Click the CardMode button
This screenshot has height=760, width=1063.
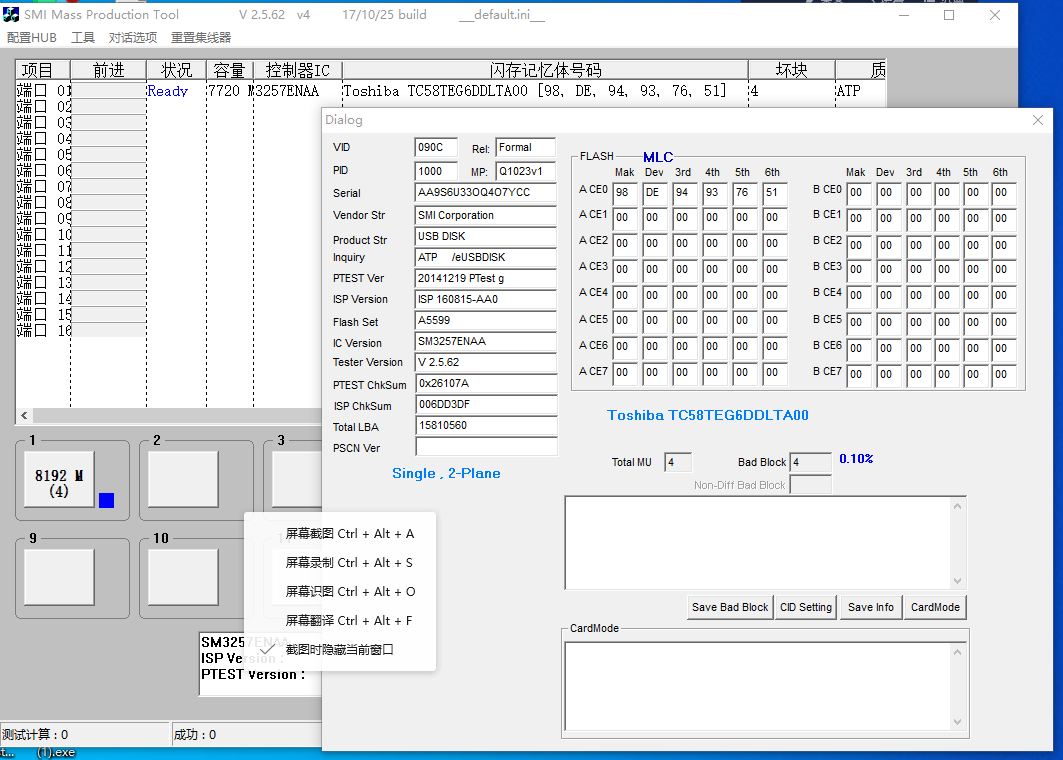pos(935,607)
